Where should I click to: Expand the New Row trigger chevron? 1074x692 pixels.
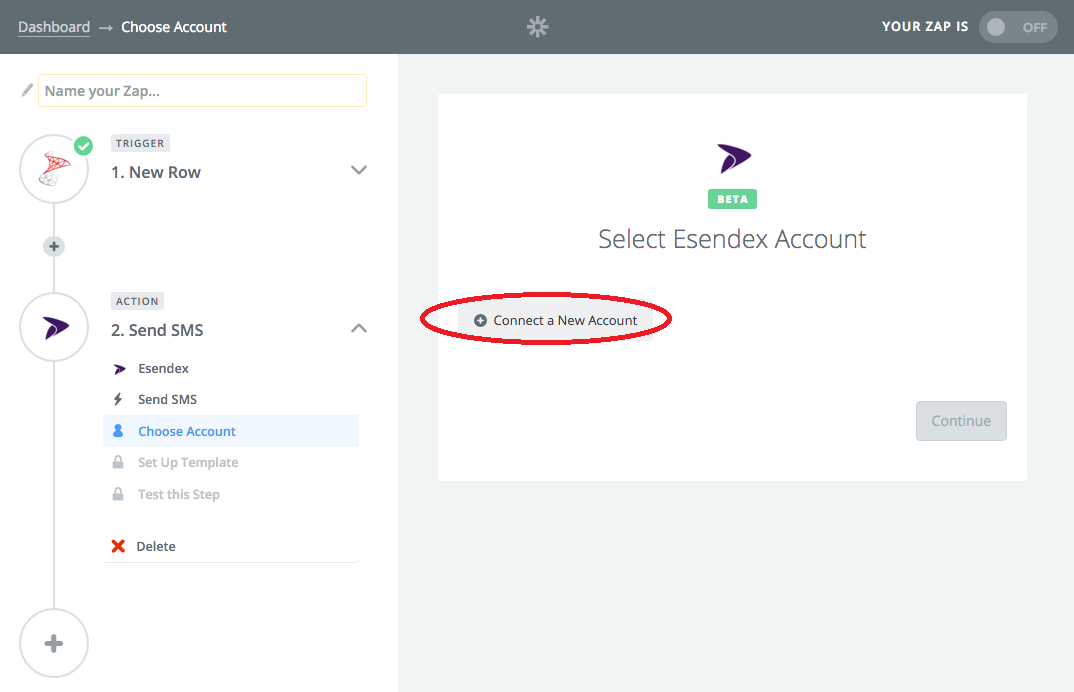(x=359, y=170)
